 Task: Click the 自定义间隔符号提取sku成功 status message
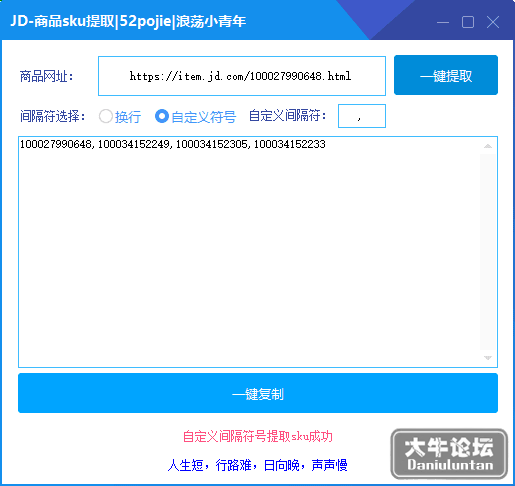(258, 436)
